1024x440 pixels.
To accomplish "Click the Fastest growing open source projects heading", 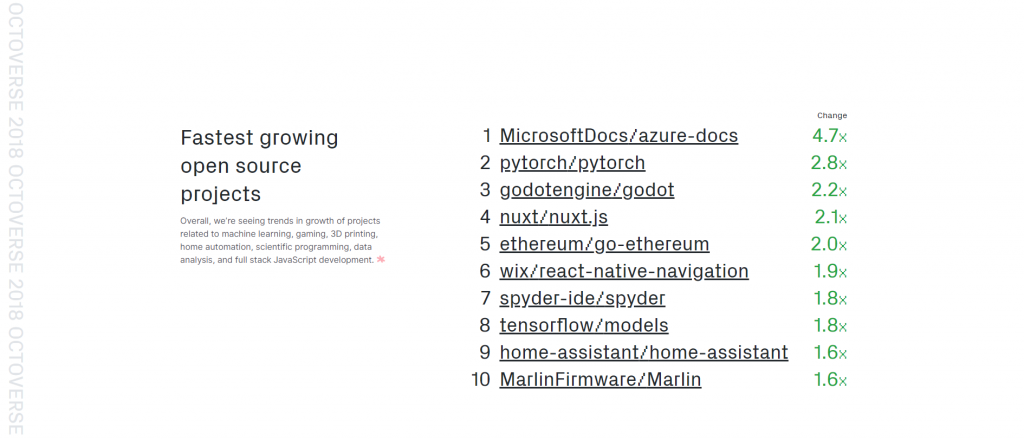I will 259,166.
